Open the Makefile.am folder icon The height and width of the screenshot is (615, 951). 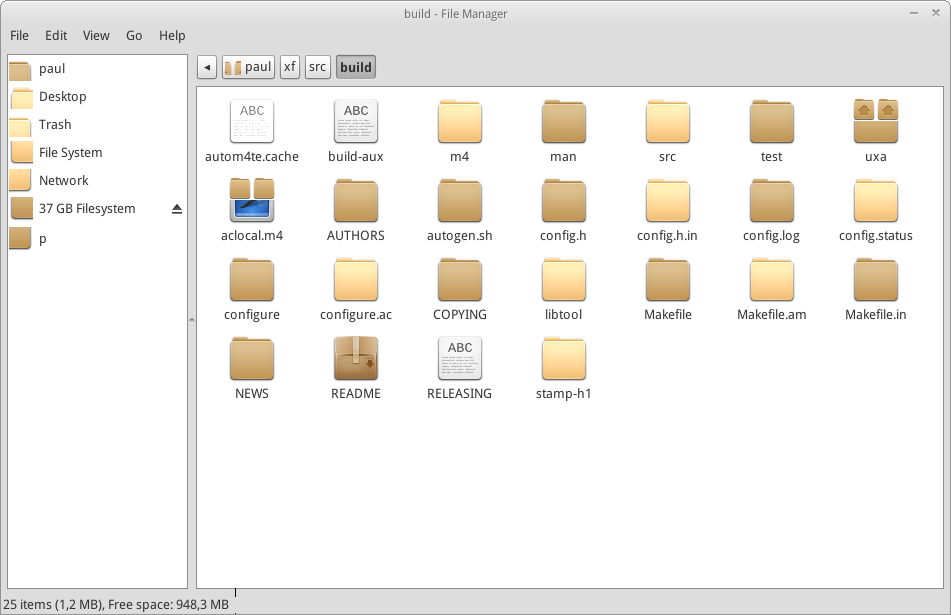click(772, 280)
